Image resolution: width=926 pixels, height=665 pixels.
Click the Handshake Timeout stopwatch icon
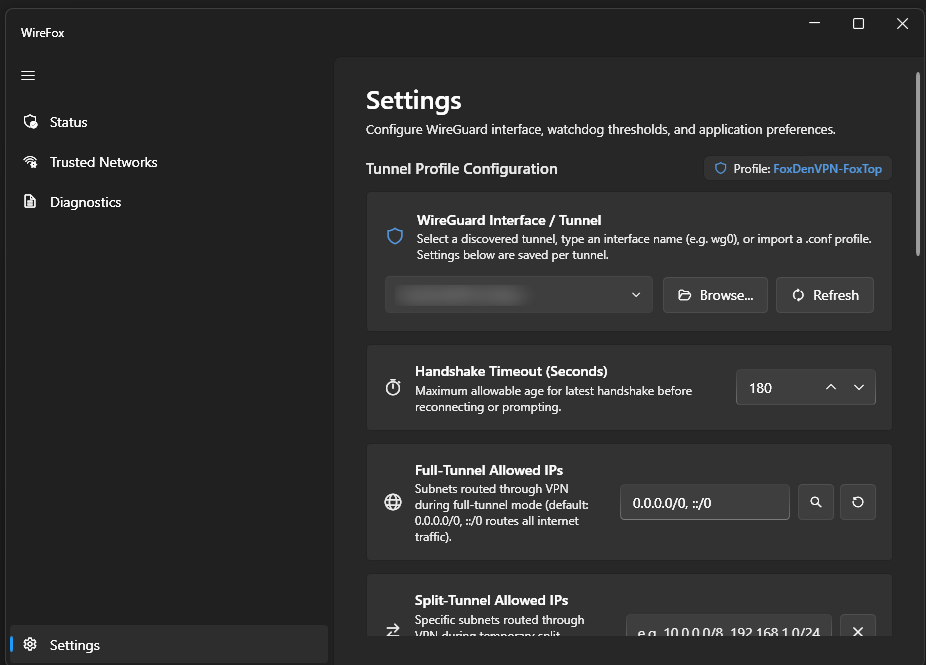tap(393, 387)
